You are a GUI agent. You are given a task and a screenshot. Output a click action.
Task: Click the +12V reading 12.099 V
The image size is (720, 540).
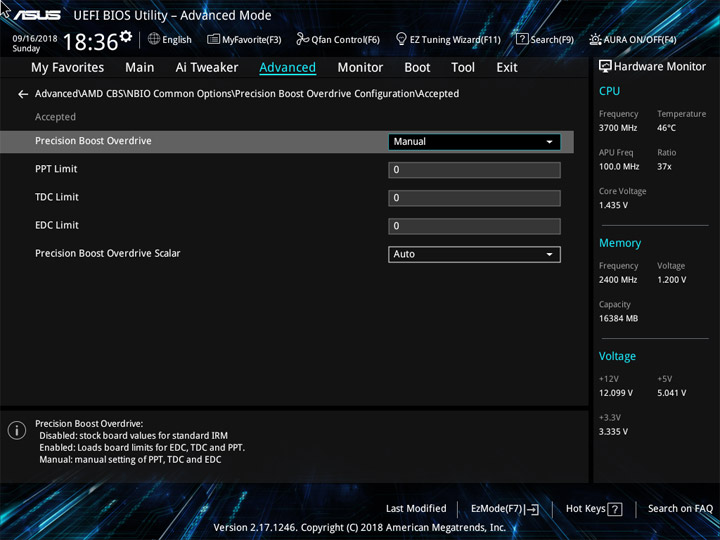pos(615,393)
